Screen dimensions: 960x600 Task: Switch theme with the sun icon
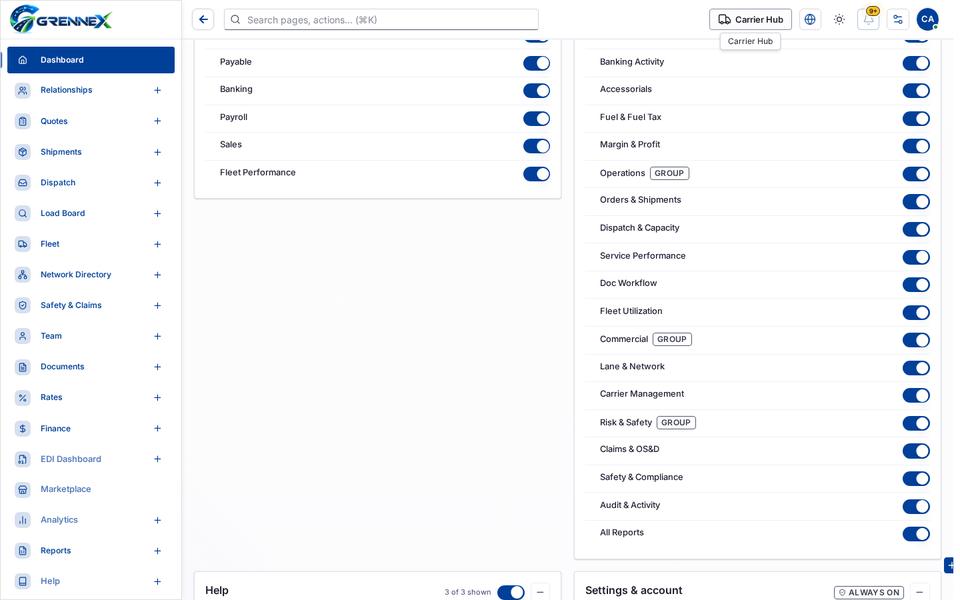click(x=839, y=20)
